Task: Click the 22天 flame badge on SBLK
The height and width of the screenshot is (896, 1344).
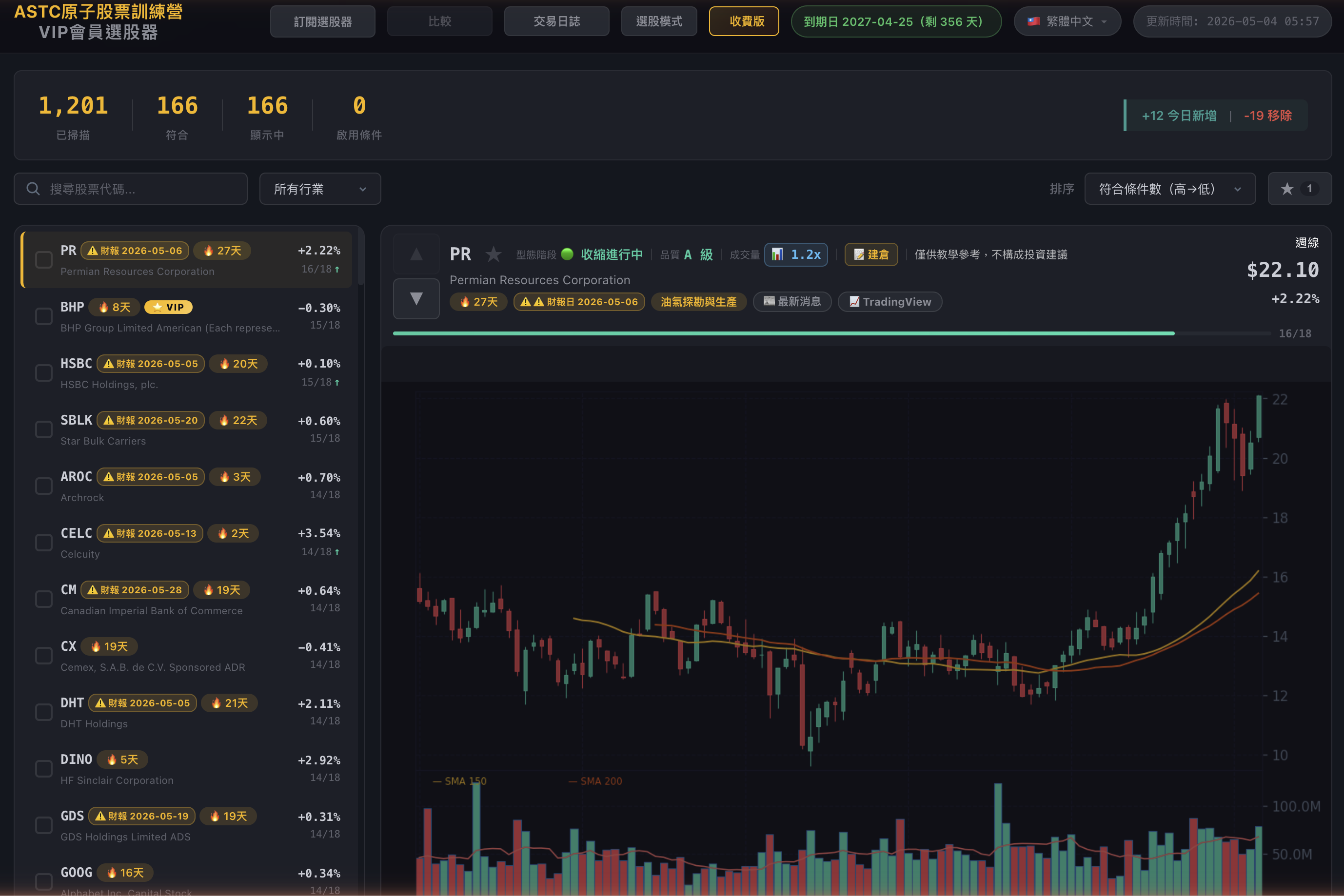Action: (x=237, y=420)
